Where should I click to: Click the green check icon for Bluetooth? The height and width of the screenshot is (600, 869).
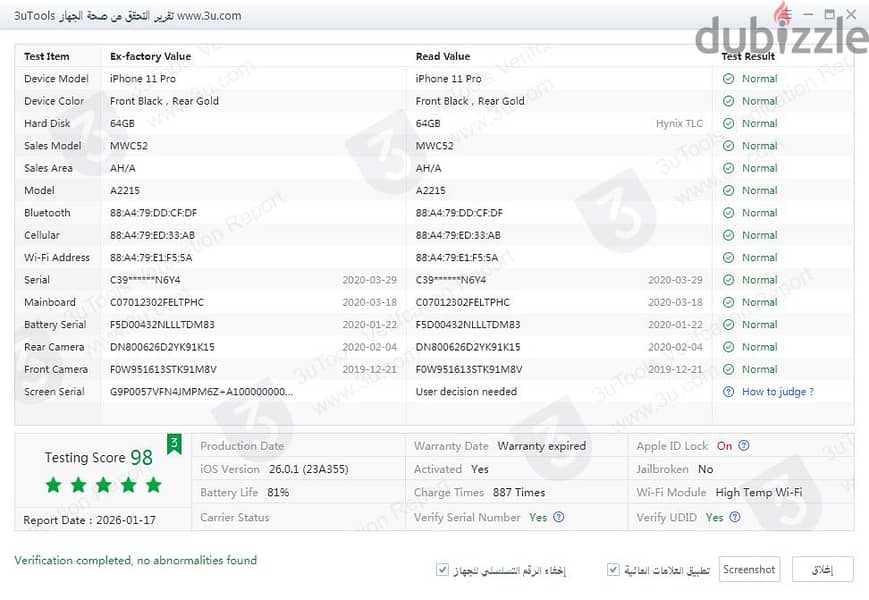(728, 213)
